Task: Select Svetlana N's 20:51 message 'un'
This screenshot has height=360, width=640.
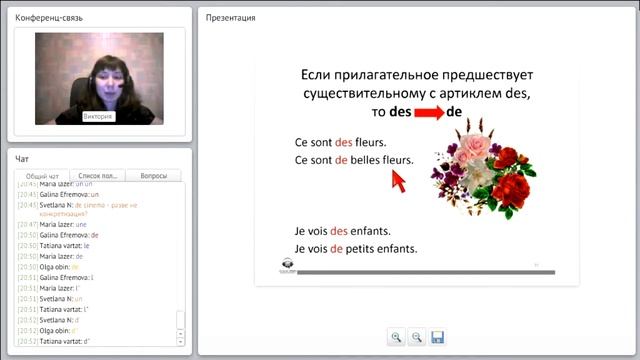Action: pos(50,299)
